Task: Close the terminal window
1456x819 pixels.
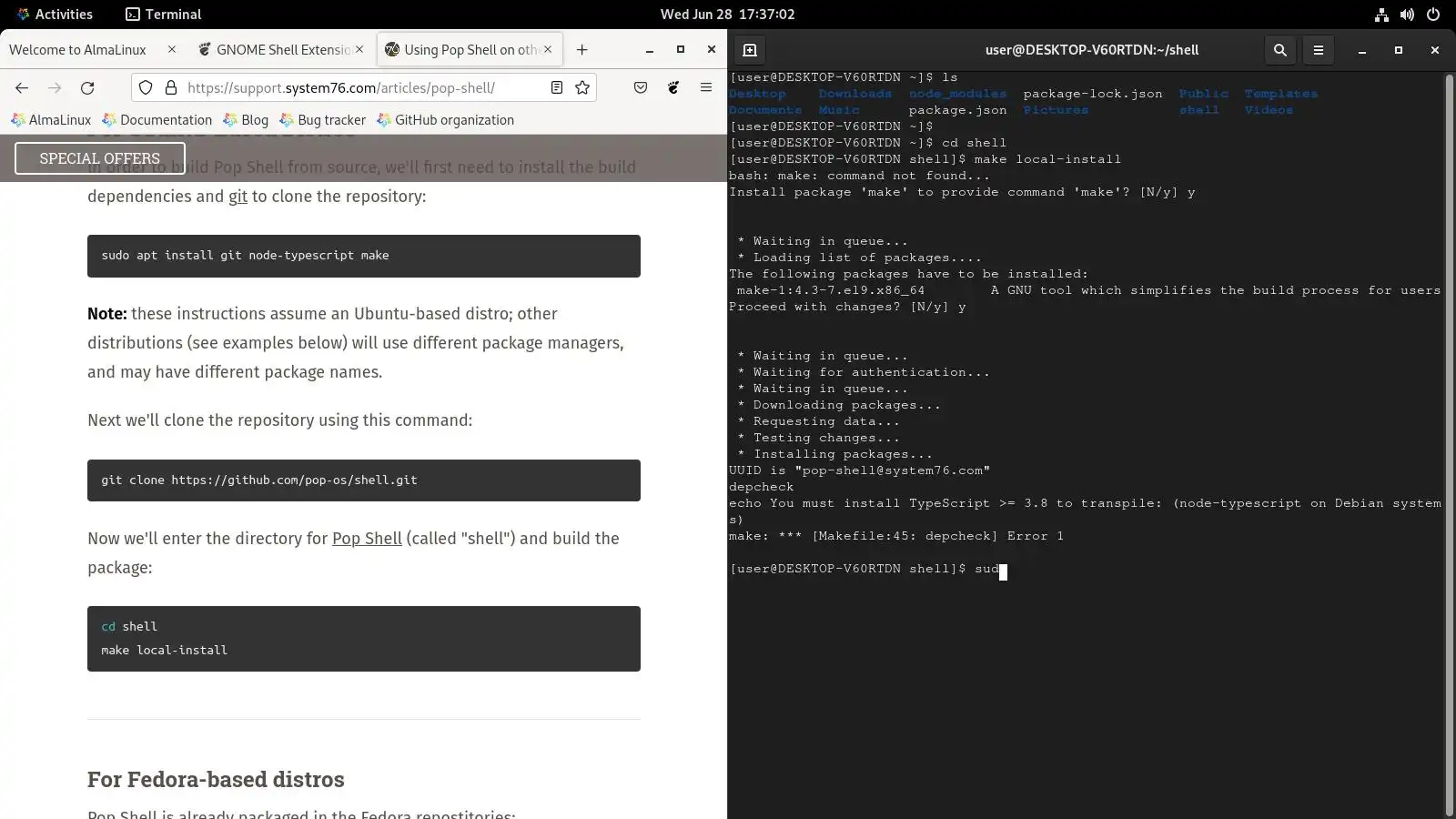Action: [x=1435, y=50]
